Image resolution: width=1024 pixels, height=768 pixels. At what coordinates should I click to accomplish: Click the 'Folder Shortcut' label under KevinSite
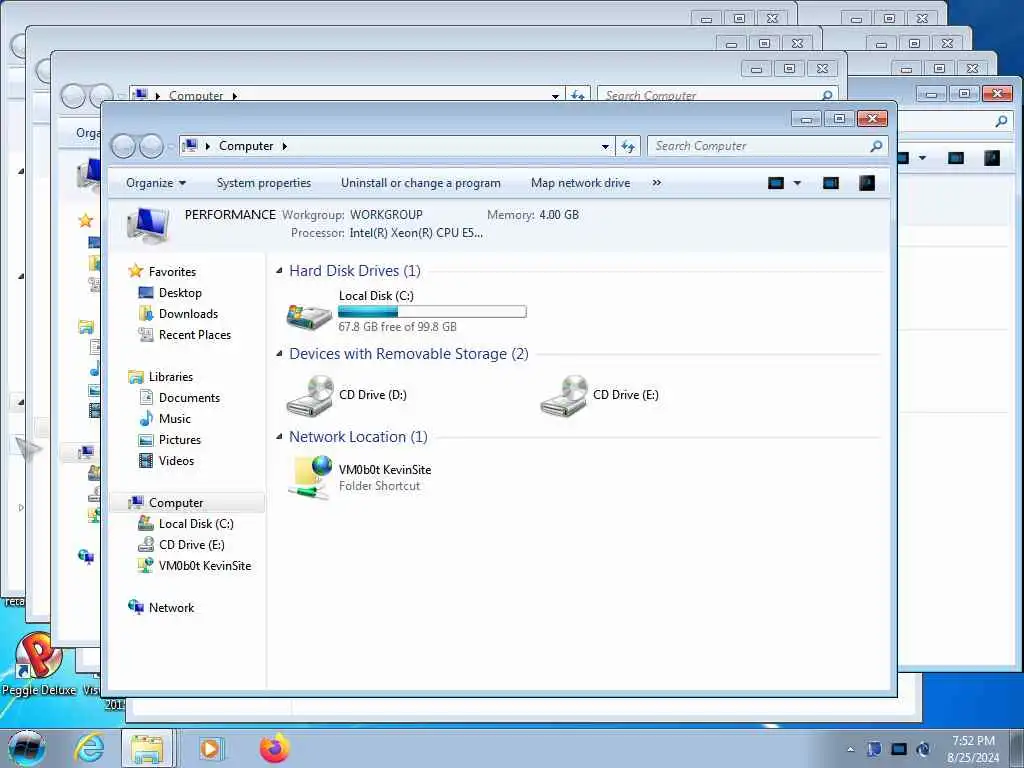coord(379,486)
